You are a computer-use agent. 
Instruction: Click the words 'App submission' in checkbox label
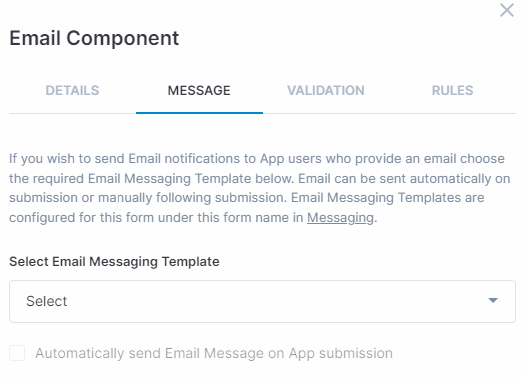click(x=341, y=354)
